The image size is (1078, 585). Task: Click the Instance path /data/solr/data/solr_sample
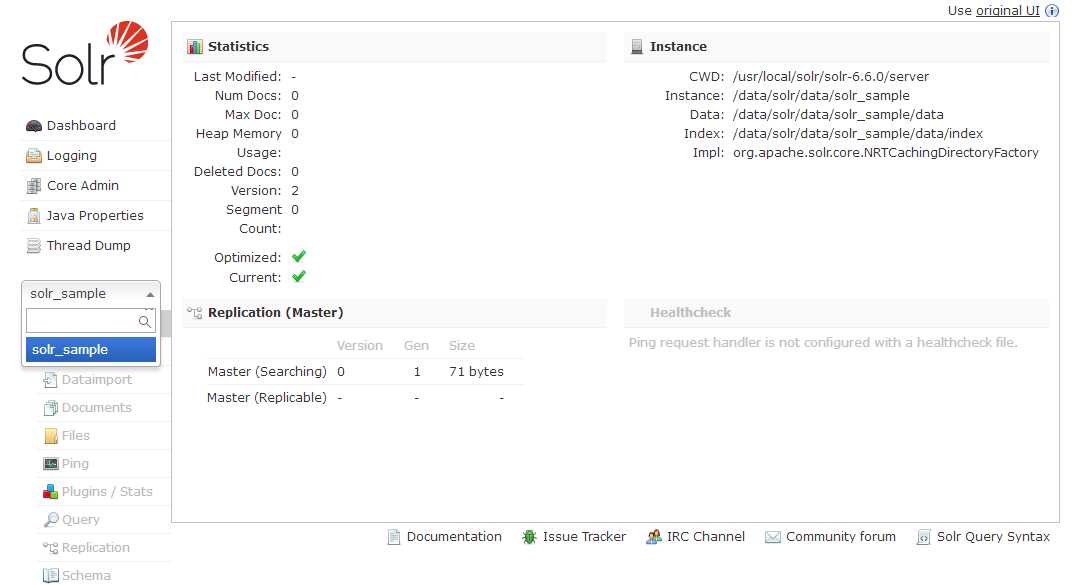point(821,96)
